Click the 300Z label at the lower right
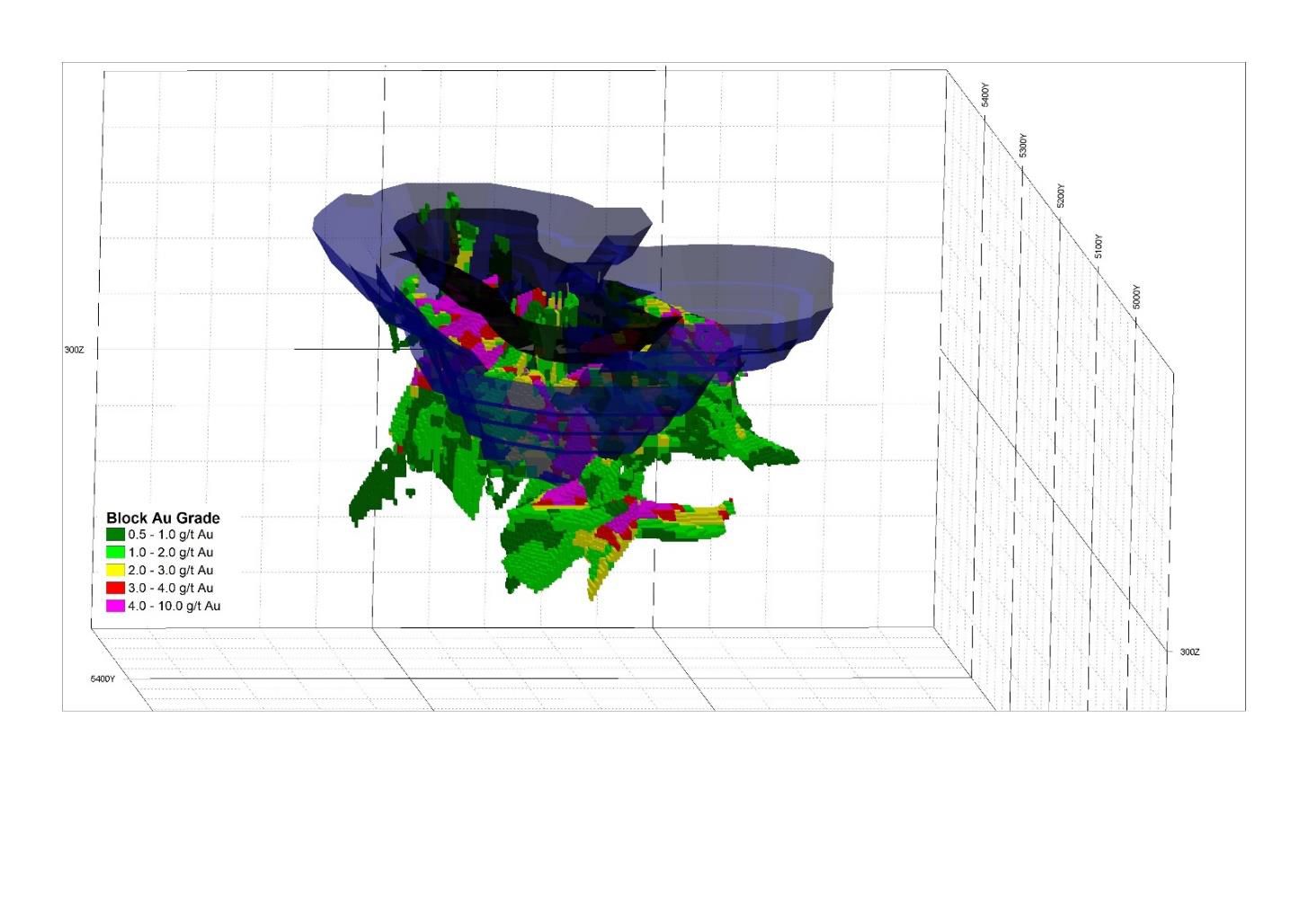 tap(1189, 652)
